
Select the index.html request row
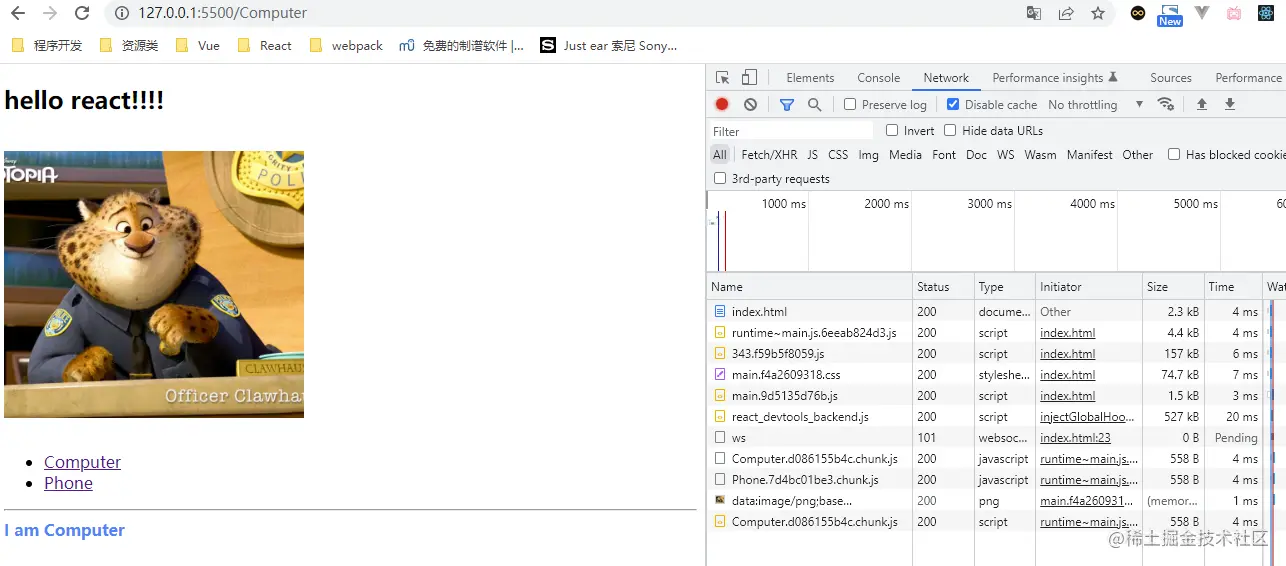[x=996, y=312]
